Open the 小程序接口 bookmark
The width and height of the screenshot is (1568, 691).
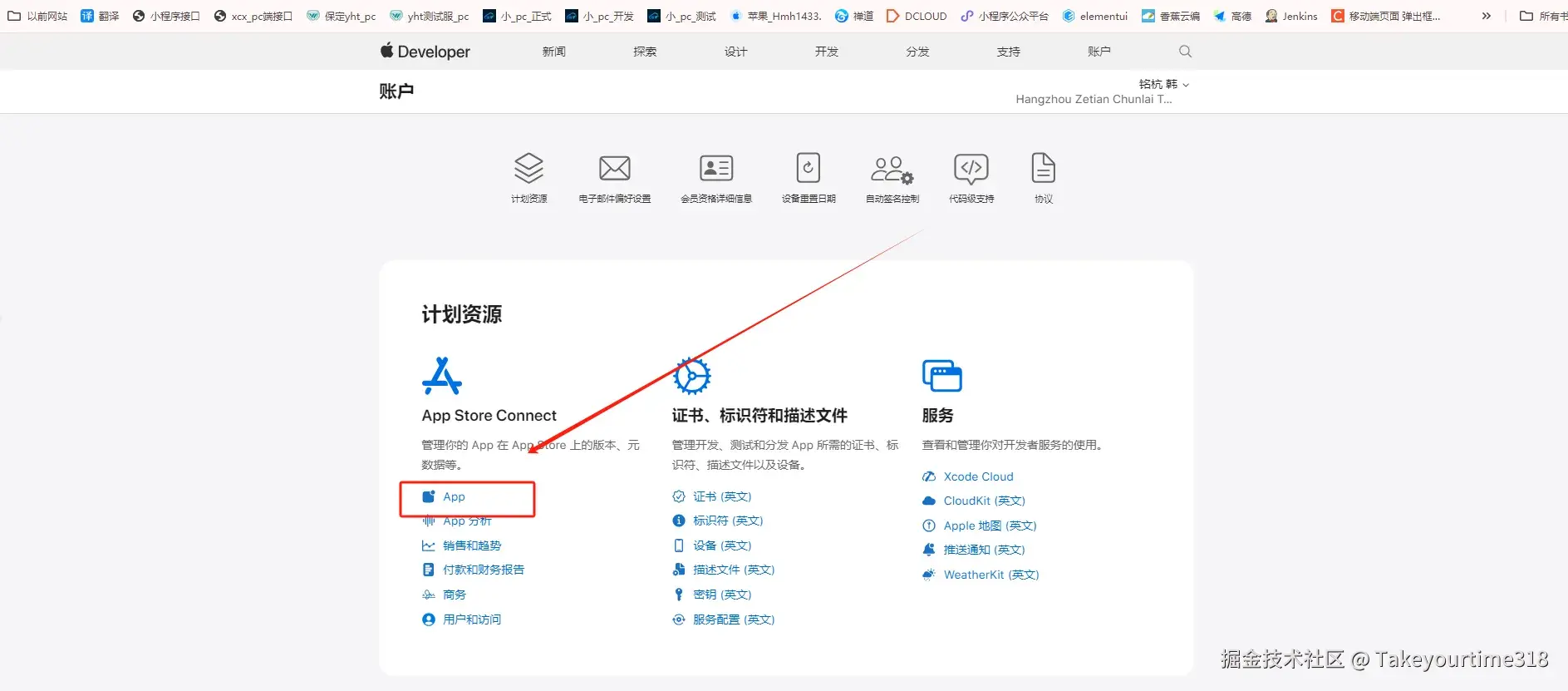[x=166, y=16]
